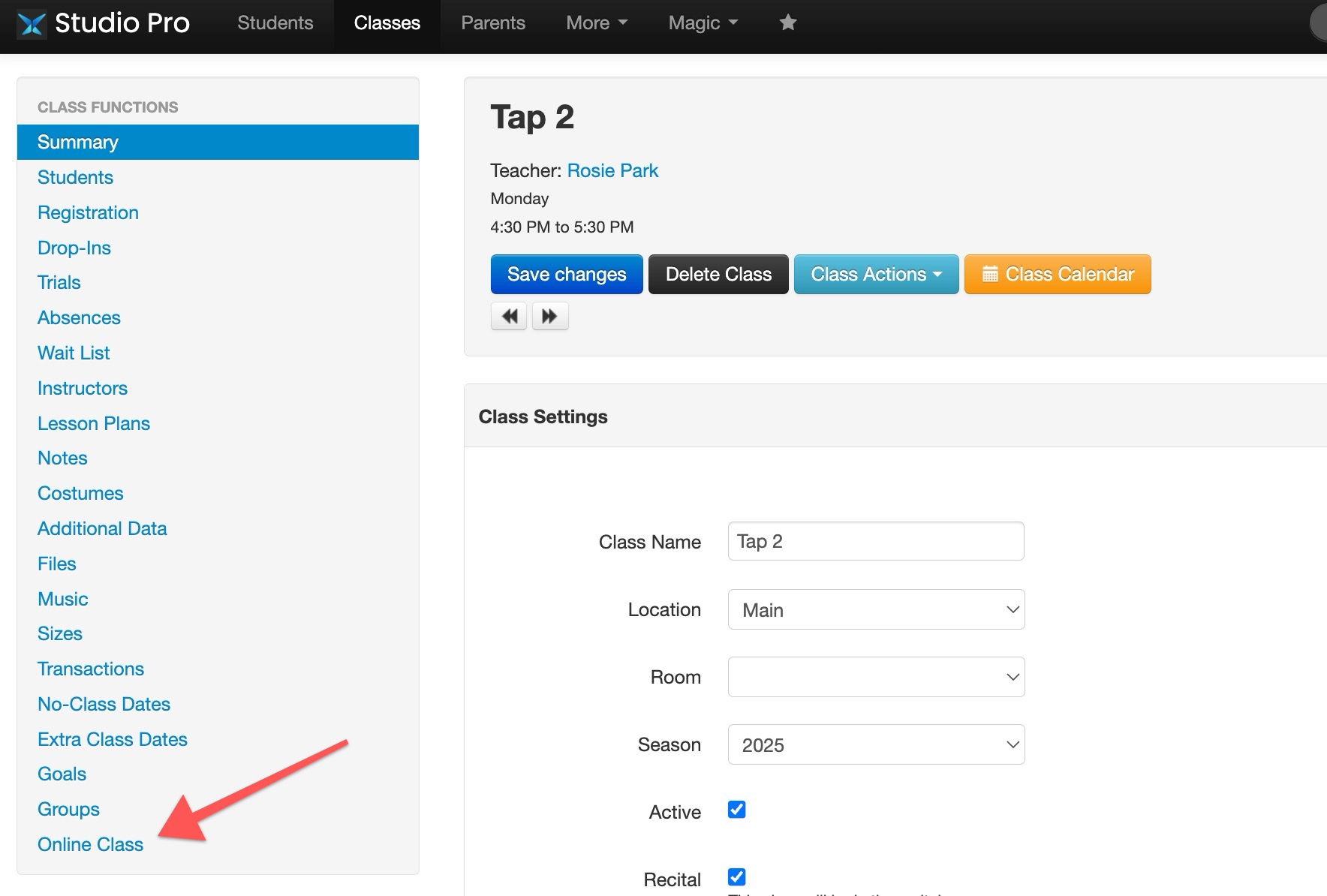Click the Studio Pro logo icon
1327x896 pixels.
pos(32,24)
